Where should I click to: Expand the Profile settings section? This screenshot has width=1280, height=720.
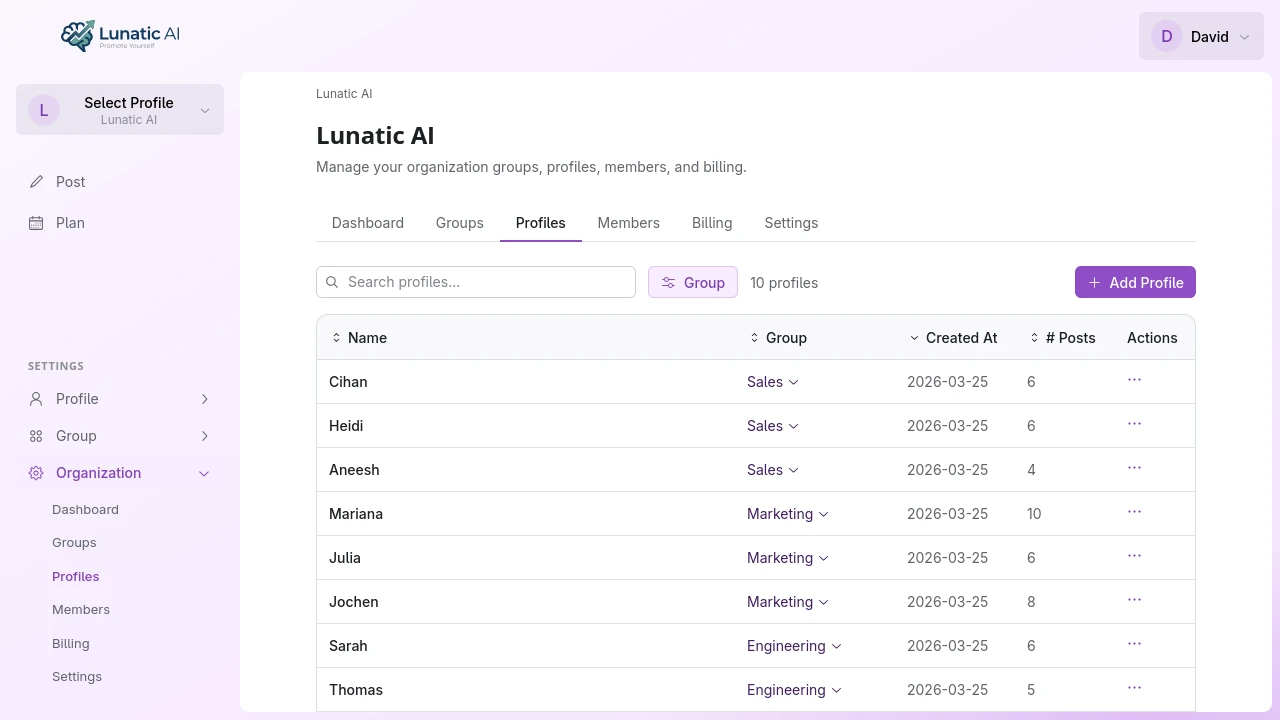pyautogui.click(x=120, y=399)
